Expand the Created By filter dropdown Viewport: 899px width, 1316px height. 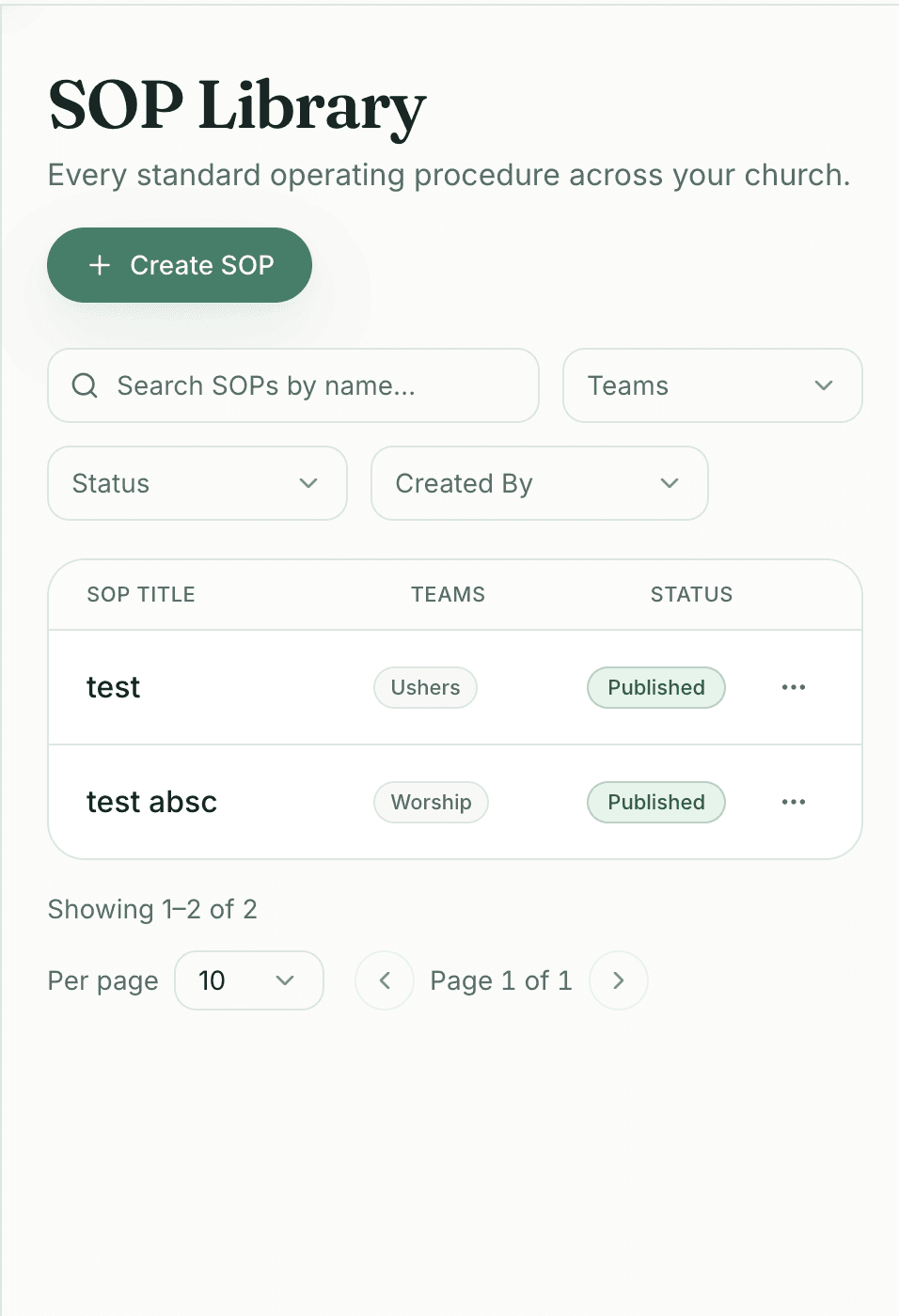pos(540,483)
